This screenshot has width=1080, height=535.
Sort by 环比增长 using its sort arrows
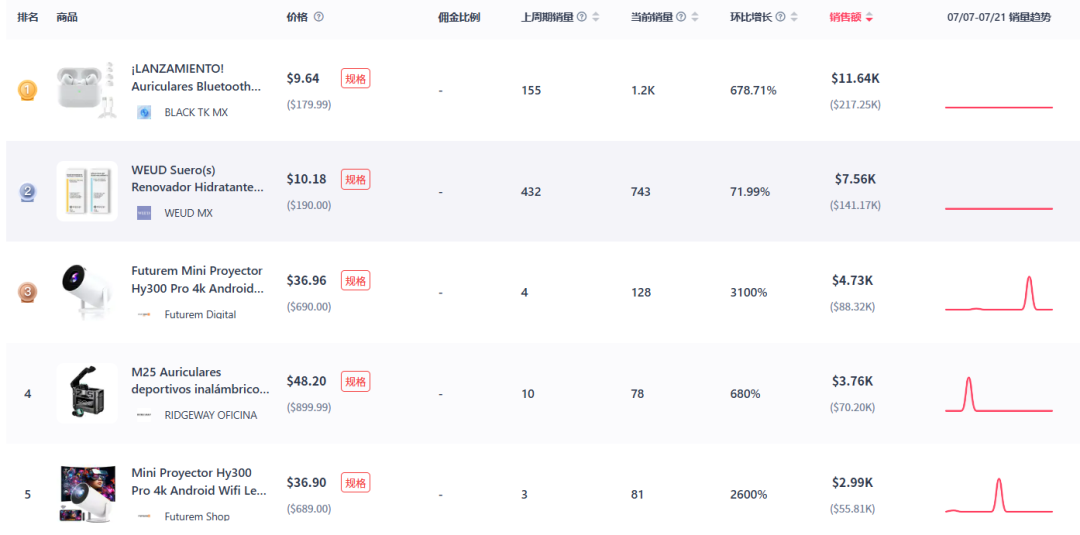click(x=795, y=17)
